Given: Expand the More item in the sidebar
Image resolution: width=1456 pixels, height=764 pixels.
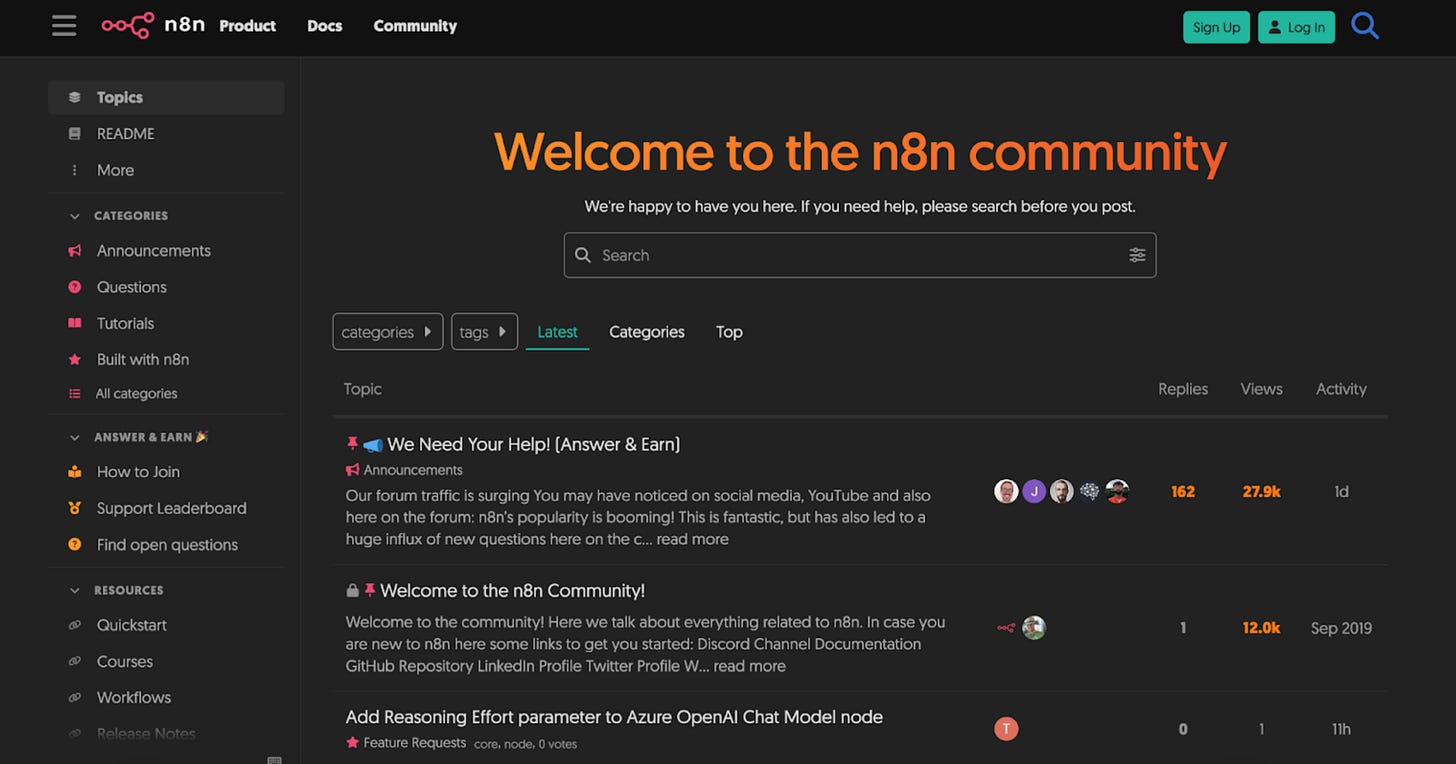Looking at the screenshot, I should [166, 170].
